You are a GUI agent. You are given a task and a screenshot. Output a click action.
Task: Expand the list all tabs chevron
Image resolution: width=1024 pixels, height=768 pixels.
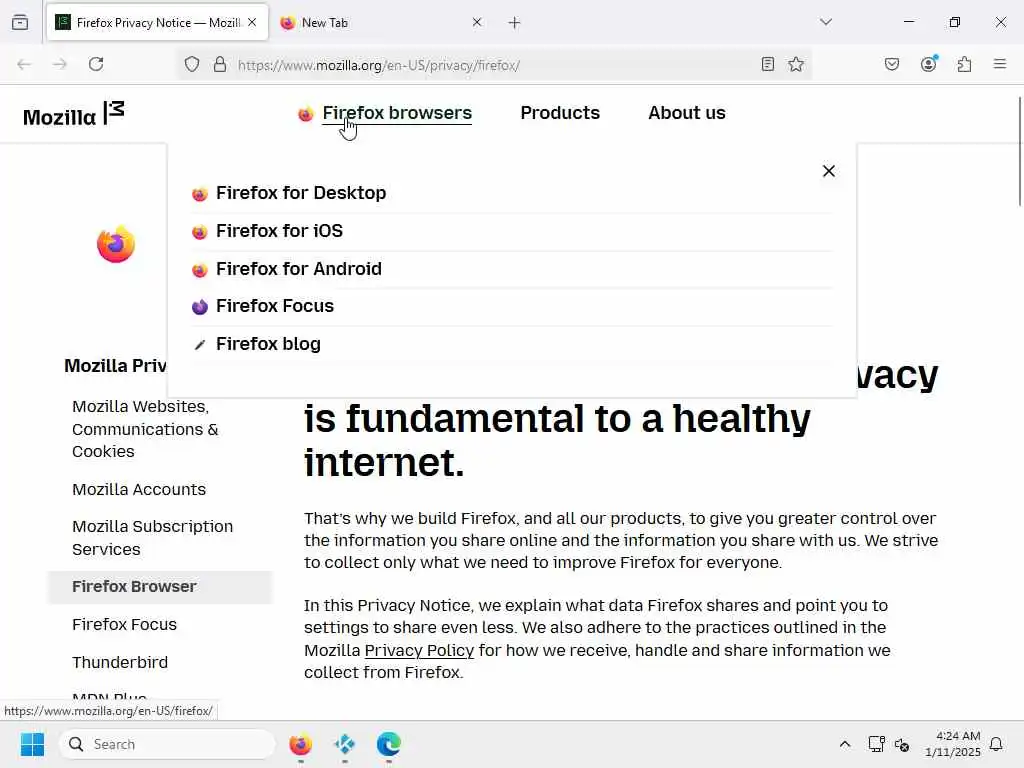(826, 22)
